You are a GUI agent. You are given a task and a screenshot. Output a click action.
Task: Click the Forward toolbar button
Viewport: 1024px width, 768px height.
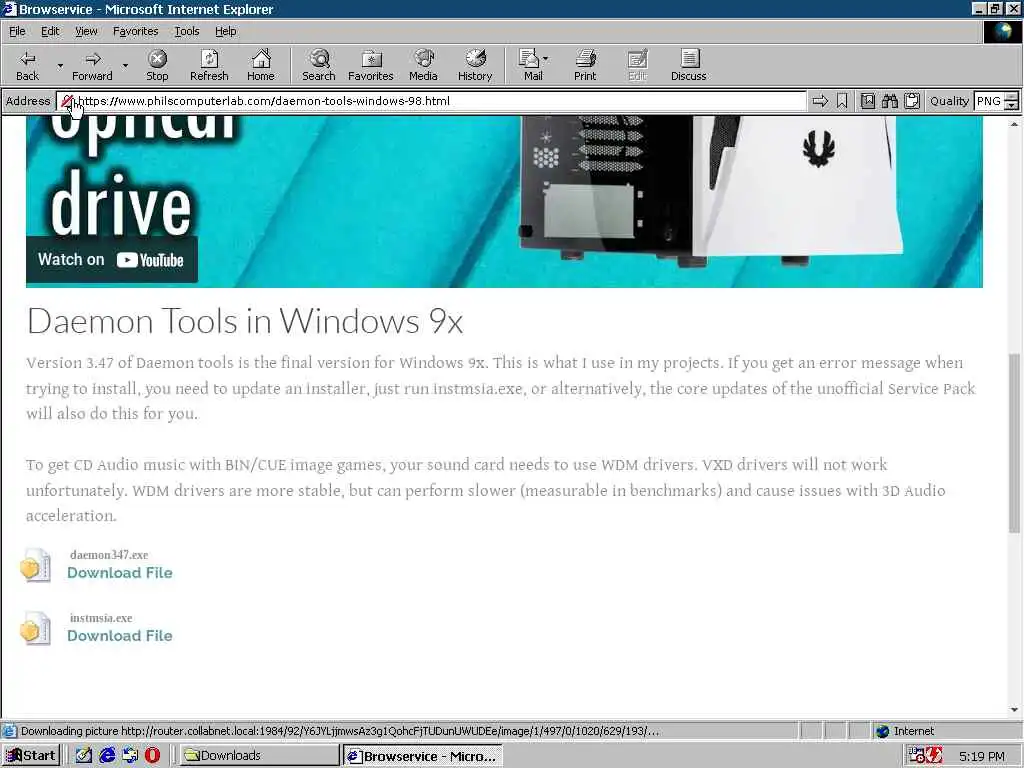pos(92,65)
